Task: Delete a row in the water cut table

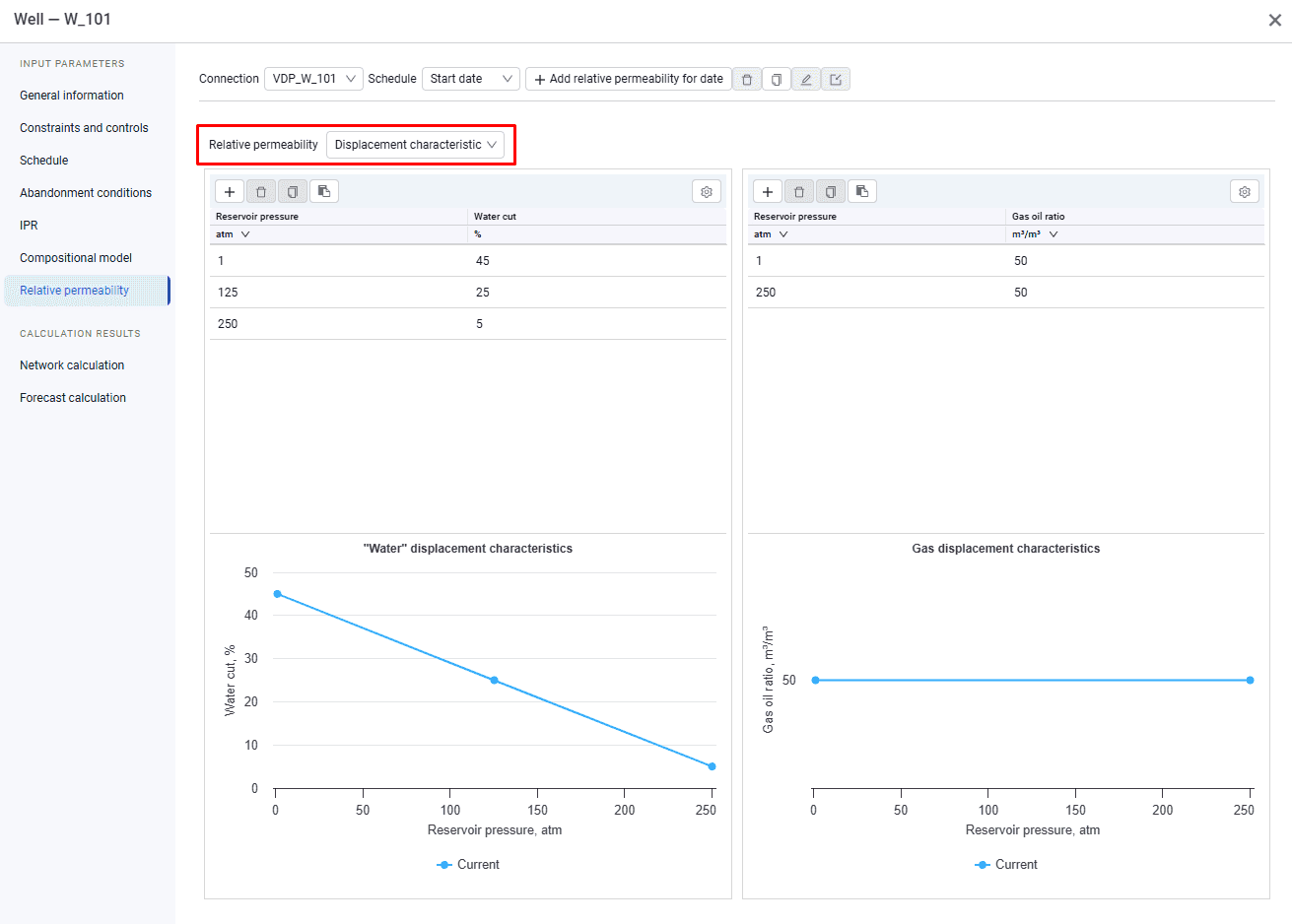Action: [x=261, y=191]
